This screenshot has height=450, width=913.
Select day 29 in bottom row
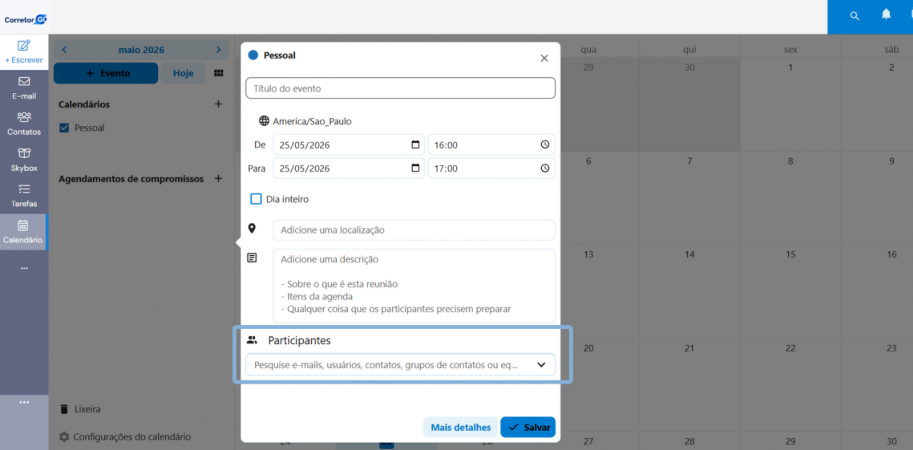point(790,441)
